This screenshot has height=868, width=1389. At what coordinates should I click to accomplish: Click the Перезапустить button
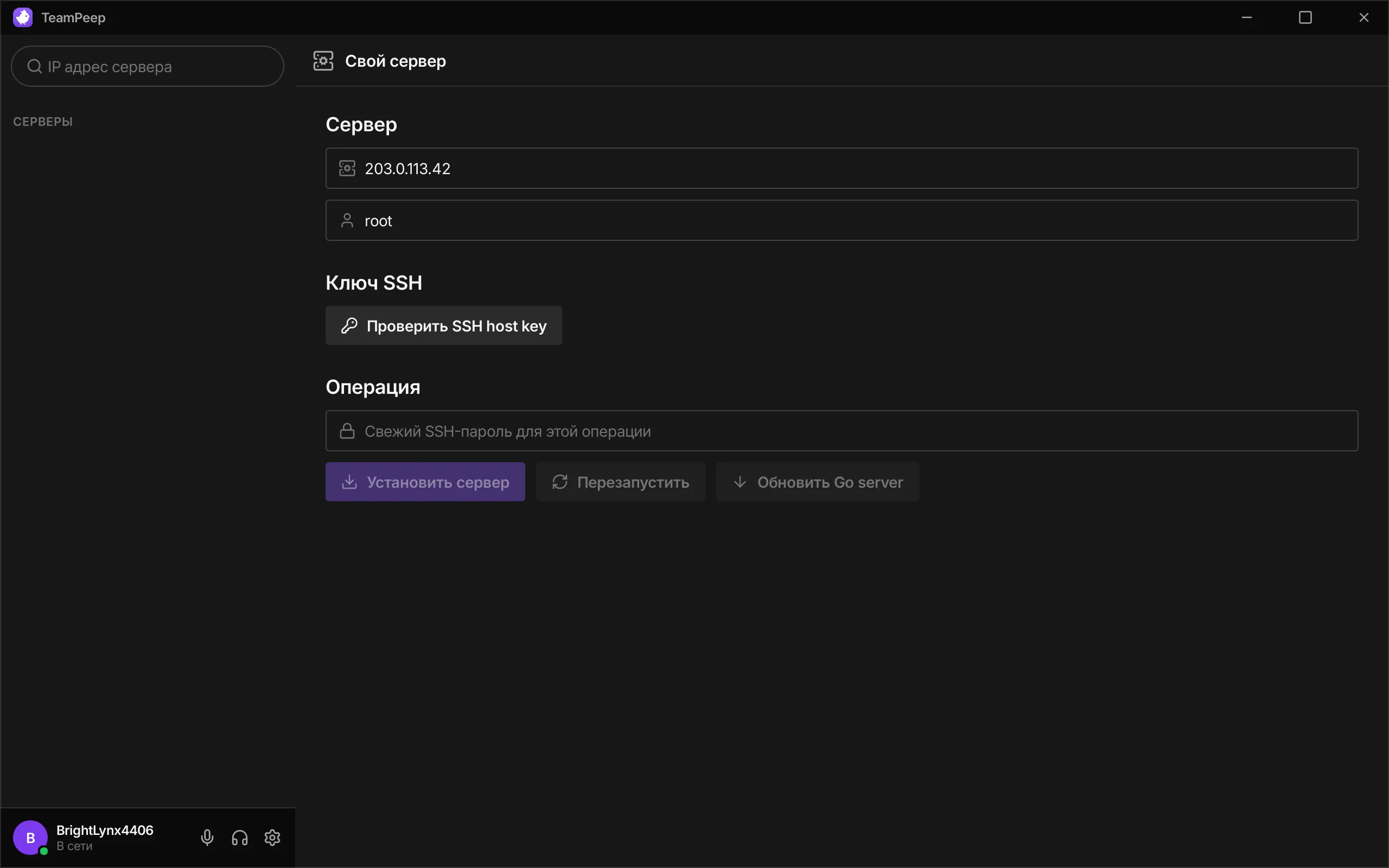click(621, 482)
